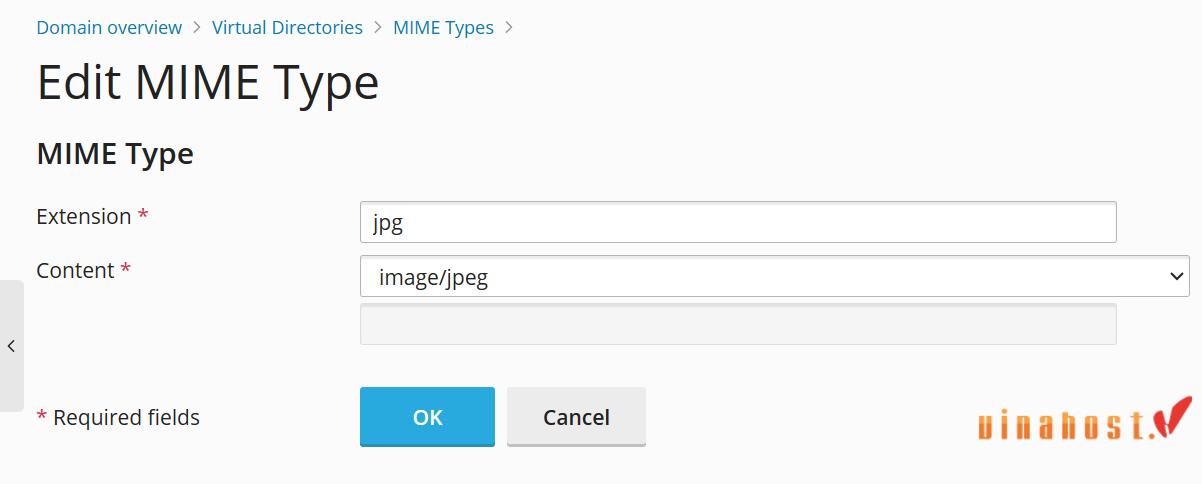Expand the collapsed sidebar with left-edge chevron
Viewport: 1202px width, 484px height.
tap(11, 346)
